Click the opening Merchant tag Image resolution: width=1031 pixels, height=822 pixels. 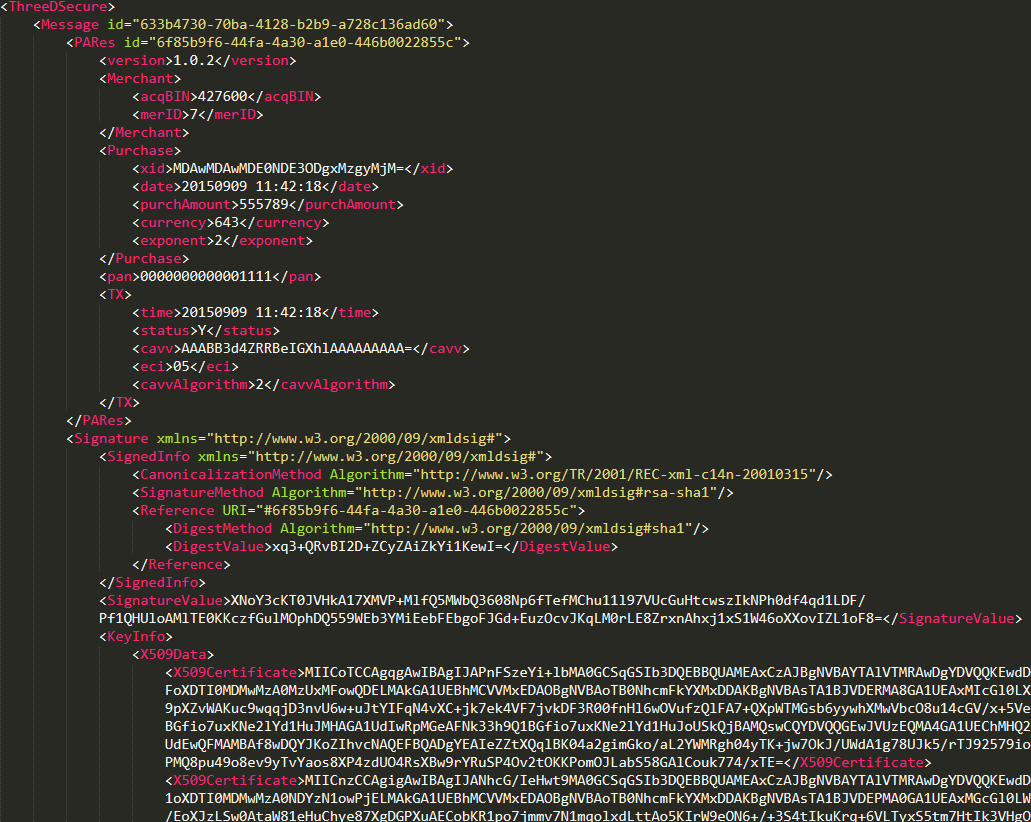tap(140, 78)
